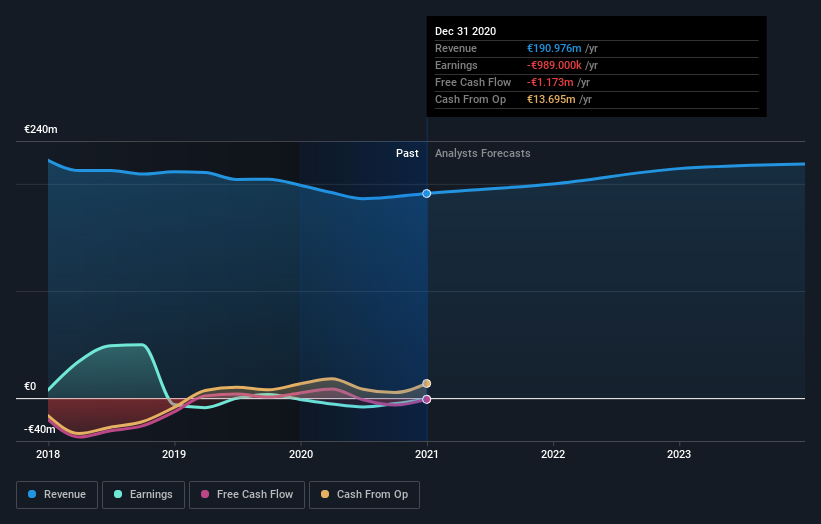
Task: Click the orange Cash From Op data point
Action: 427,384
